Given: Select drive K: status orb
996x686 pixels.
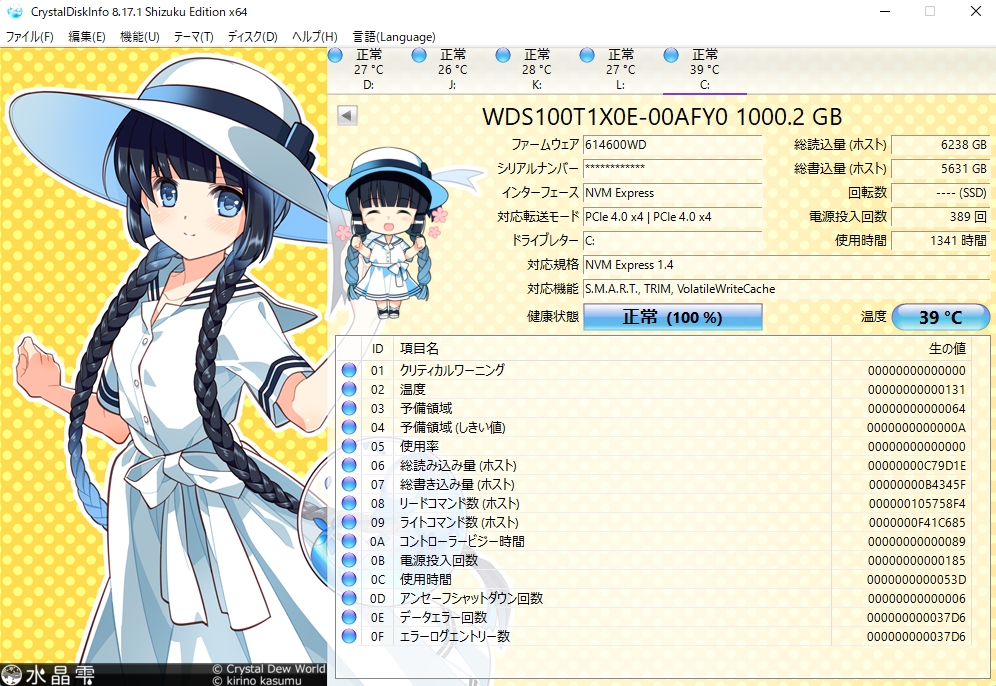Looking at the screenshot, I should pos(503,55).
